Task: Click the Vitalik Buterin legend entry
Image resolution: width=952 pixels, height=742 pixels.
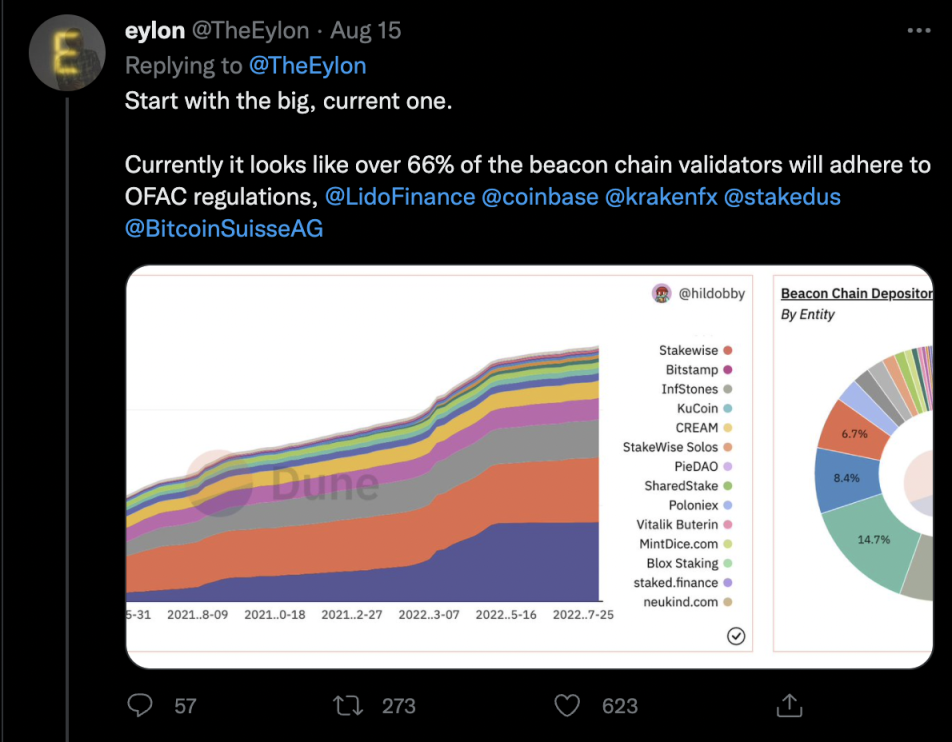Action: (677, 525)
